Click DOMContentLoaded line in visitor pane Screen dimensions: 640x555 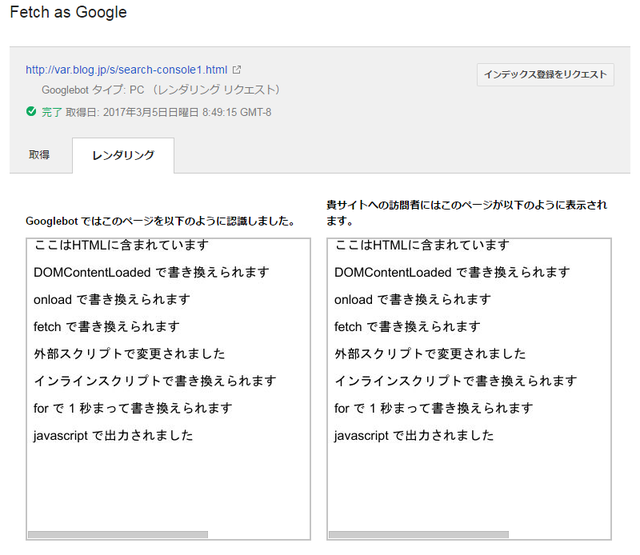[452, 272]
